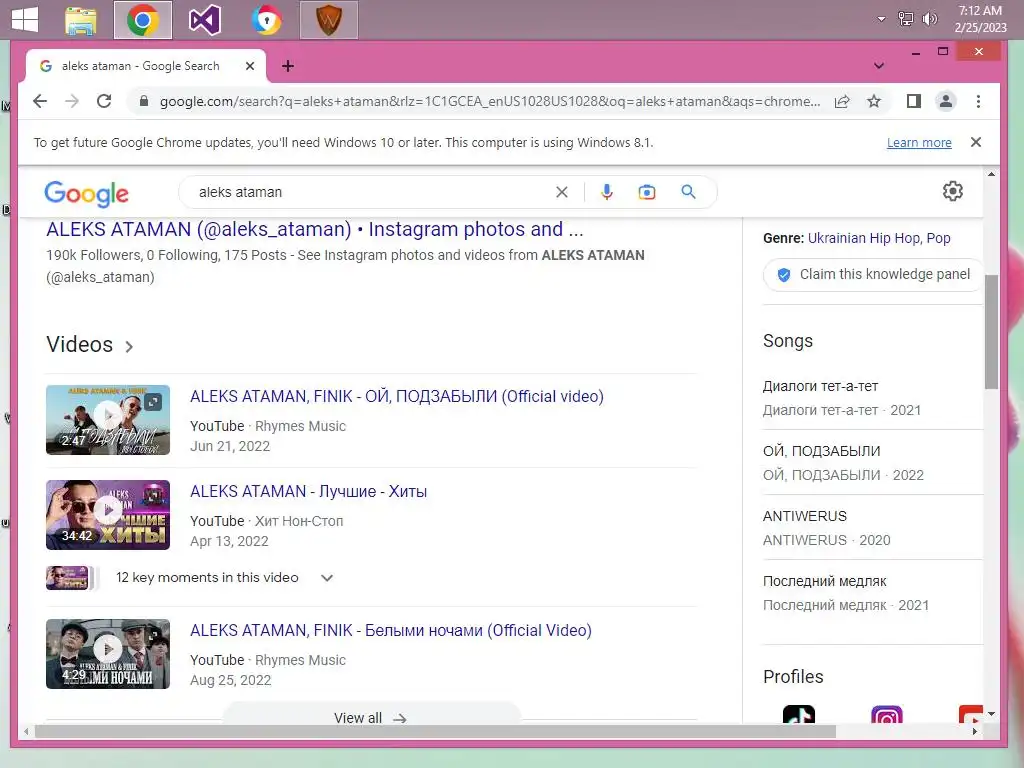Open Google quick settings gear
1024x768 pixels.
953,191
